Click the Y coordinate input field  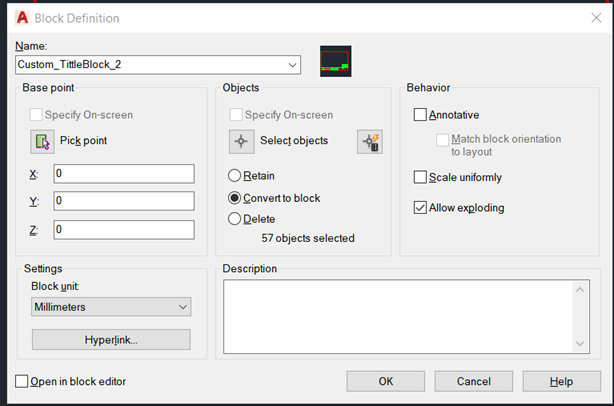pos(124,201)
